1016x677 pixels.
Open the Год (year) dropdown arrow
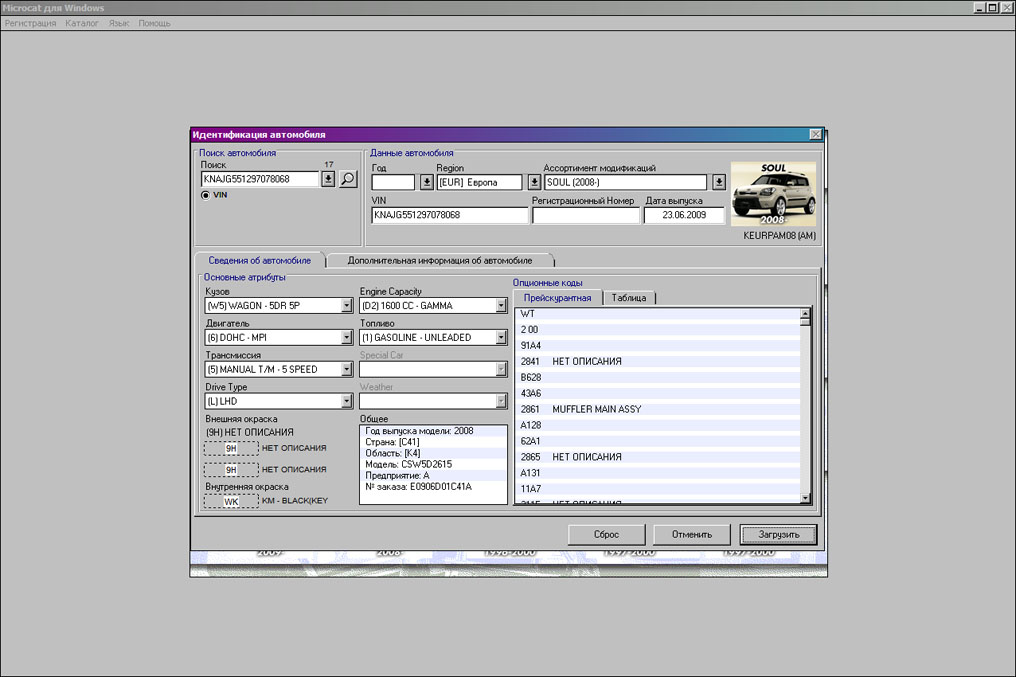pos(426,182)
